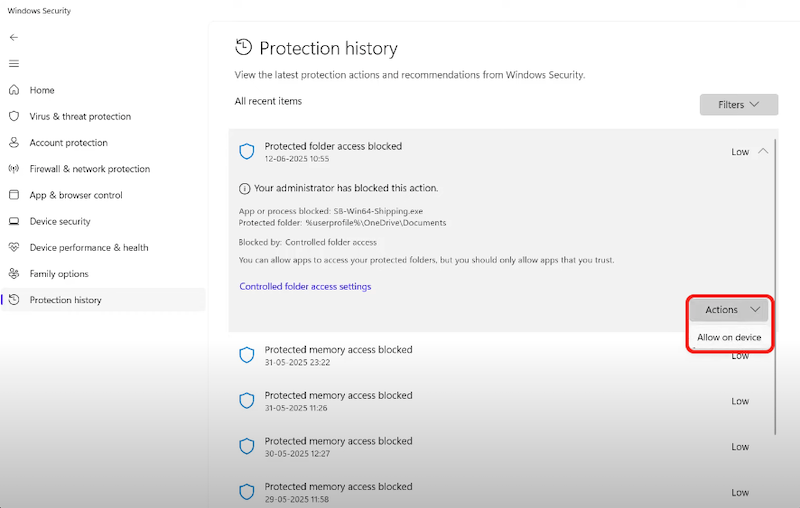Viewport: 800px width, 508px height.
Task: Click the back arrow icon
Action: coord(13,37)
